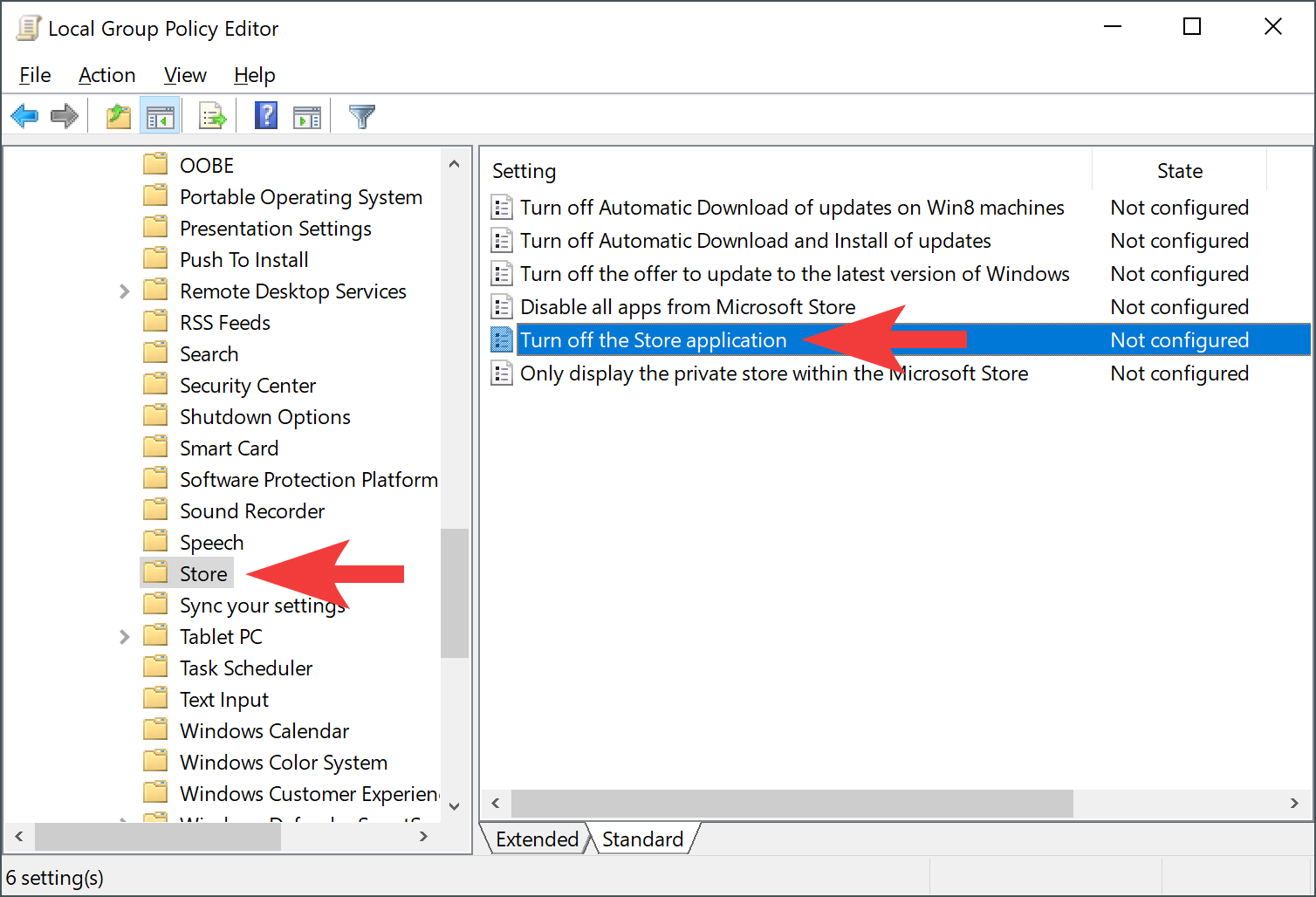This screenshot has width=1316, height=897.
Task: Switch to the Standard tab
Action: click(643, 839)
